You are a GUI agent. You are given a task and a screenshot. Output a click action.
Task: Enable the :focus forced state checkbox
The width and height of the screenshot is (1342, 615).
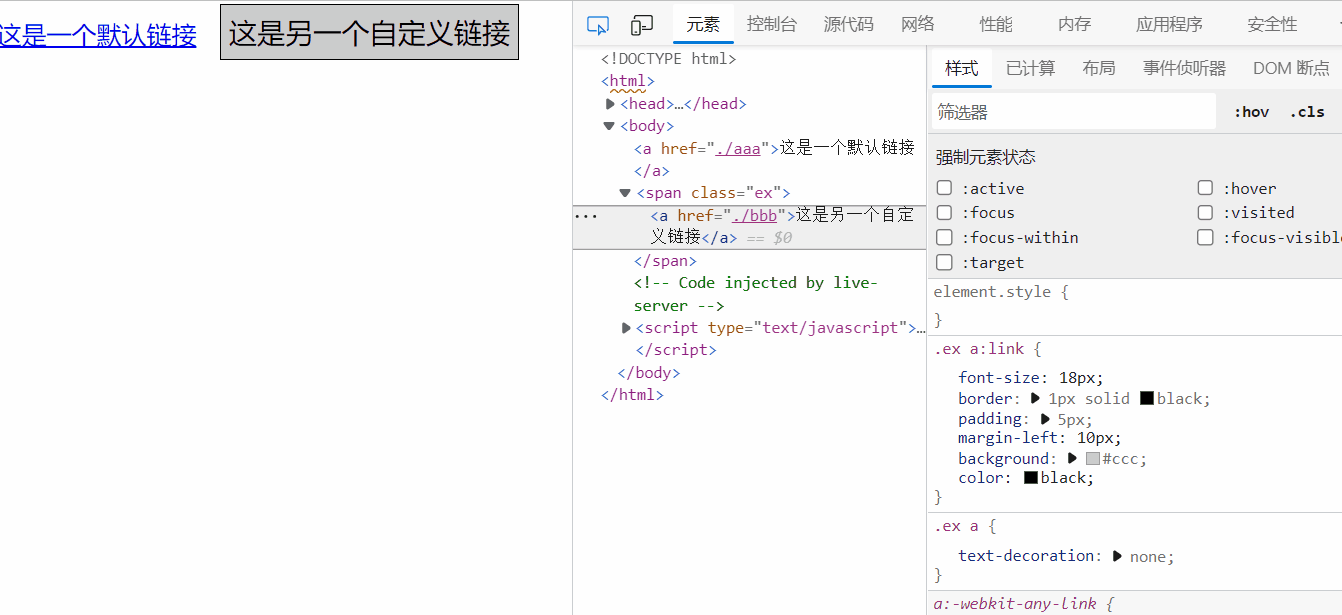(944, 212)
